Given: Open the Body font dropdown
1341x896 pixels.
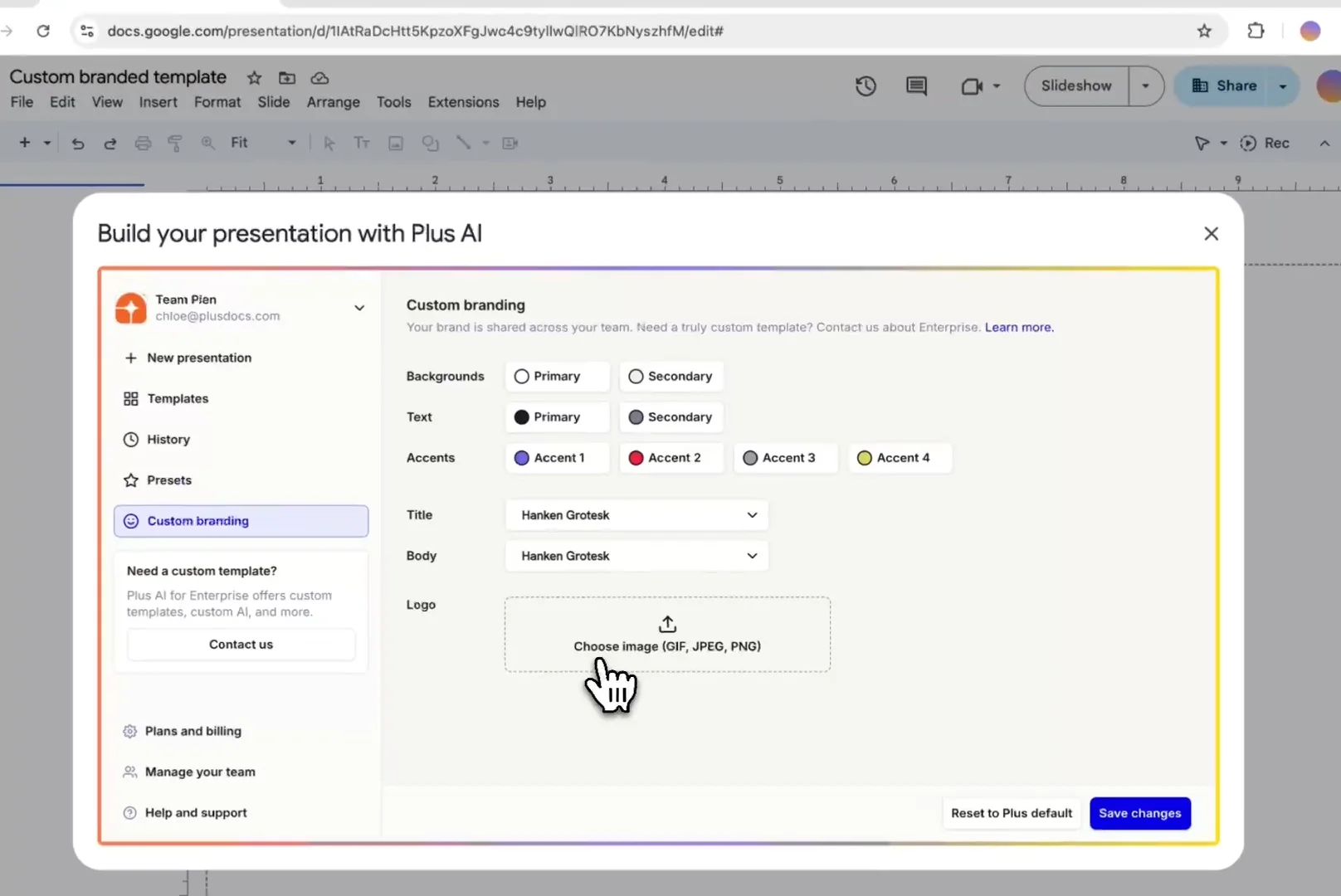Looking at the screenshot, I should (x=636, y=556).
